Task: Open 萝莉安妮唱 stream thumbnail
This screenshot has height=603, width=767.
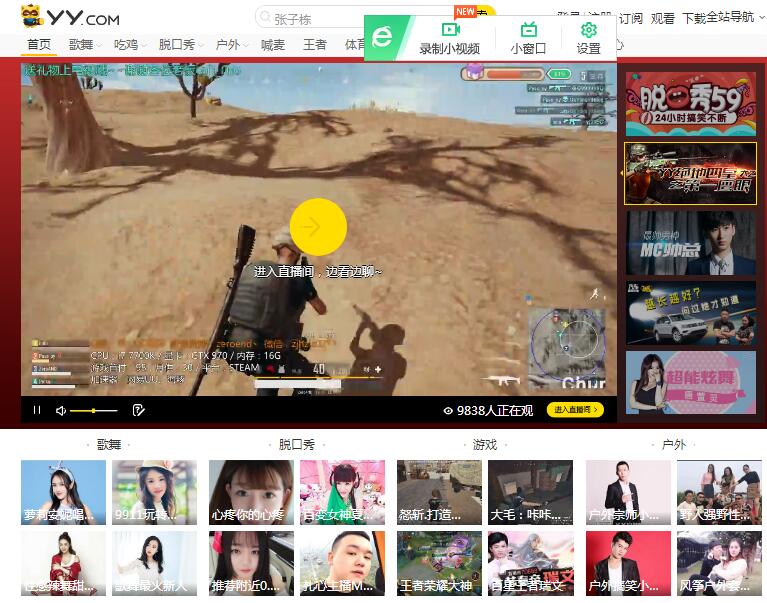Action: [x=63, y=492]
